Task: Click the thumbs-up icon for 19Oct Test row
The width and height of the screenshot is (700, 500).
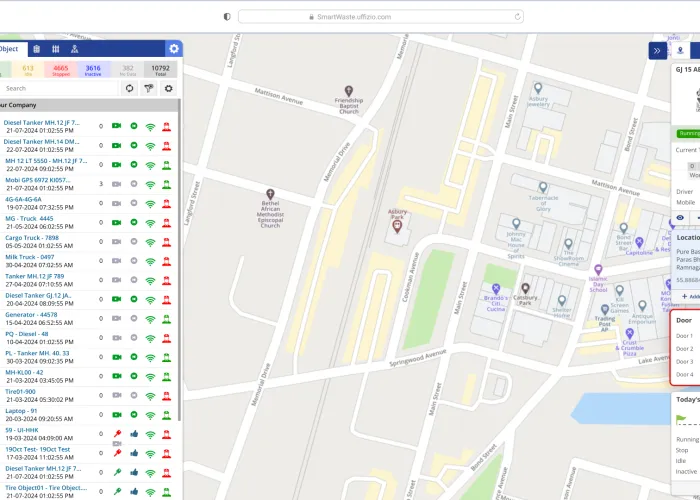Action: tap(133, 453)
